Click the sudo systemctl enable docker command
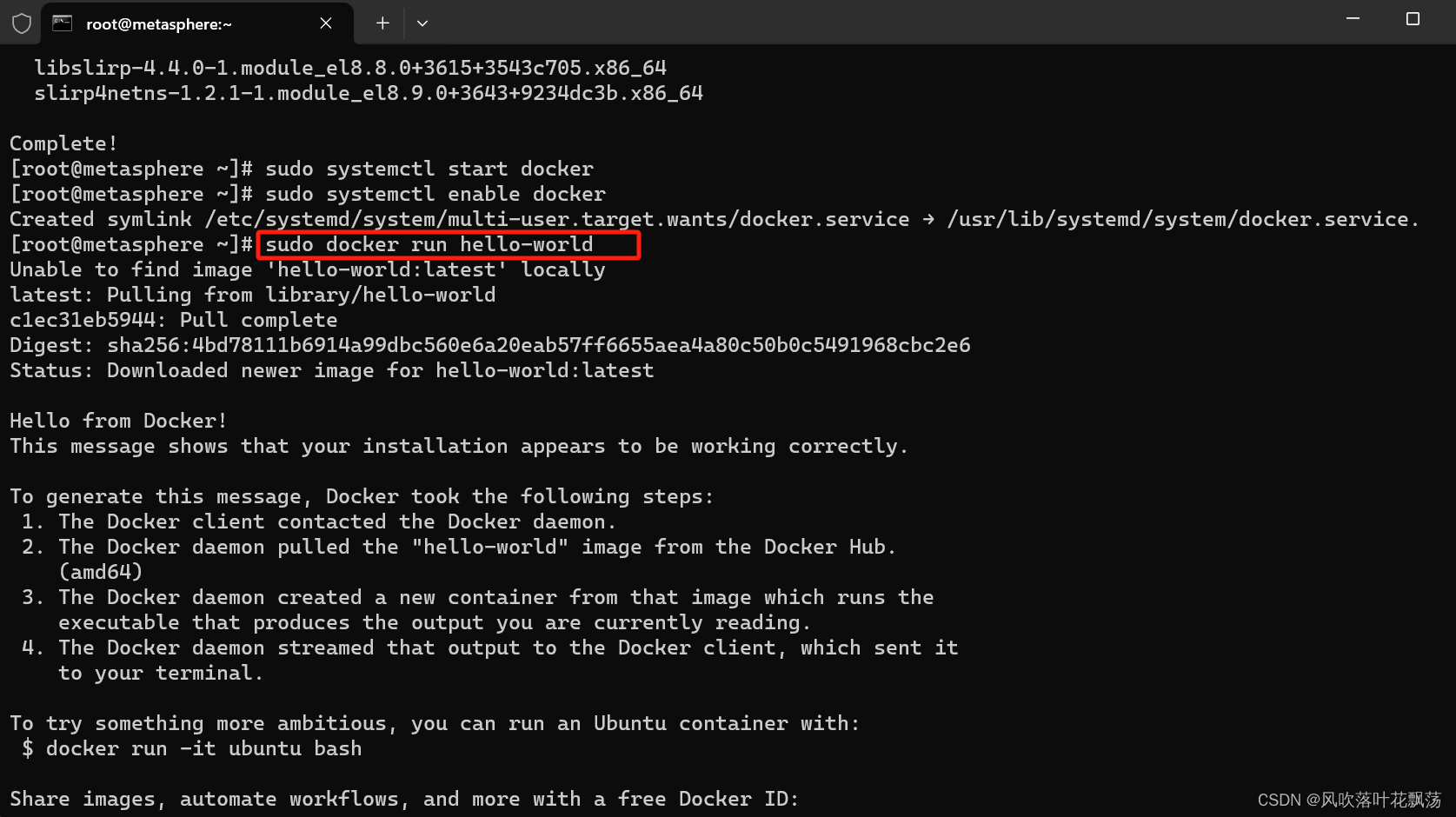Viewport: 1456px width, 817px height. 435,194
